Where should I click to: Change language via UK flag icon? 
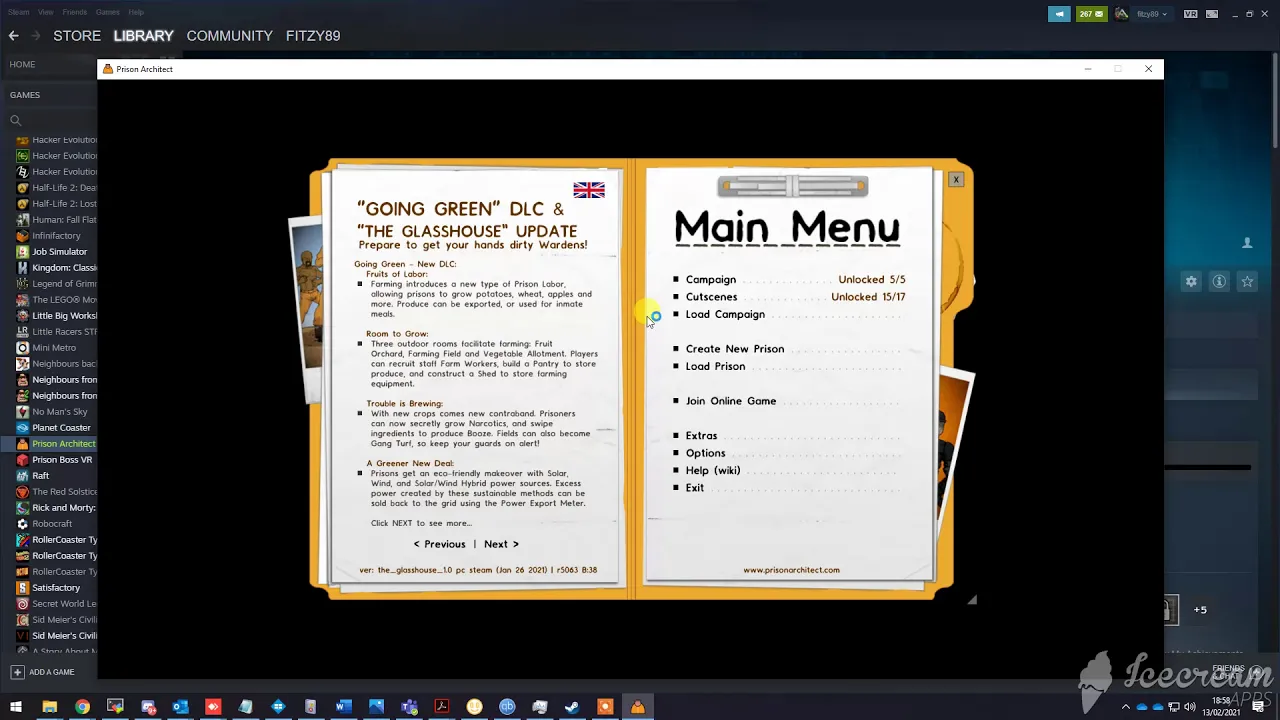click(x=589, y=190)
